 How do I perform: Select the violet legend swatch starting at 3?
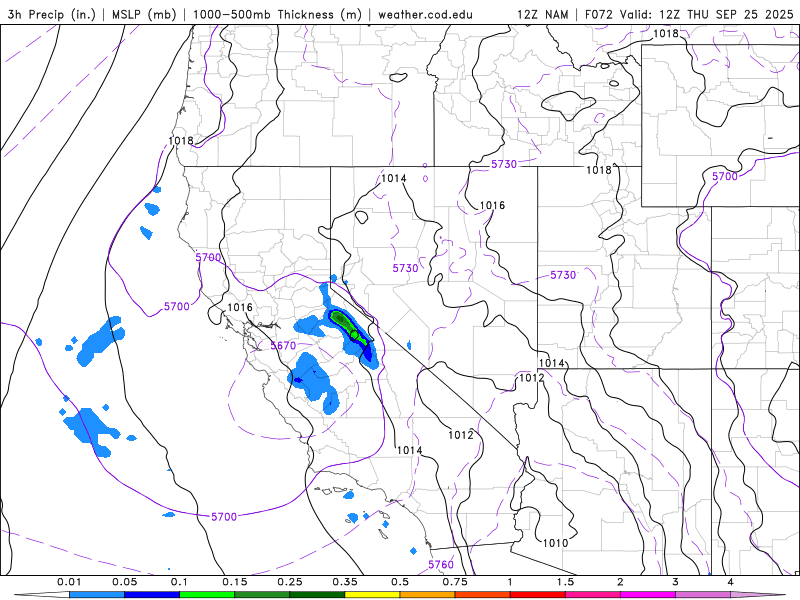(703, 595)
